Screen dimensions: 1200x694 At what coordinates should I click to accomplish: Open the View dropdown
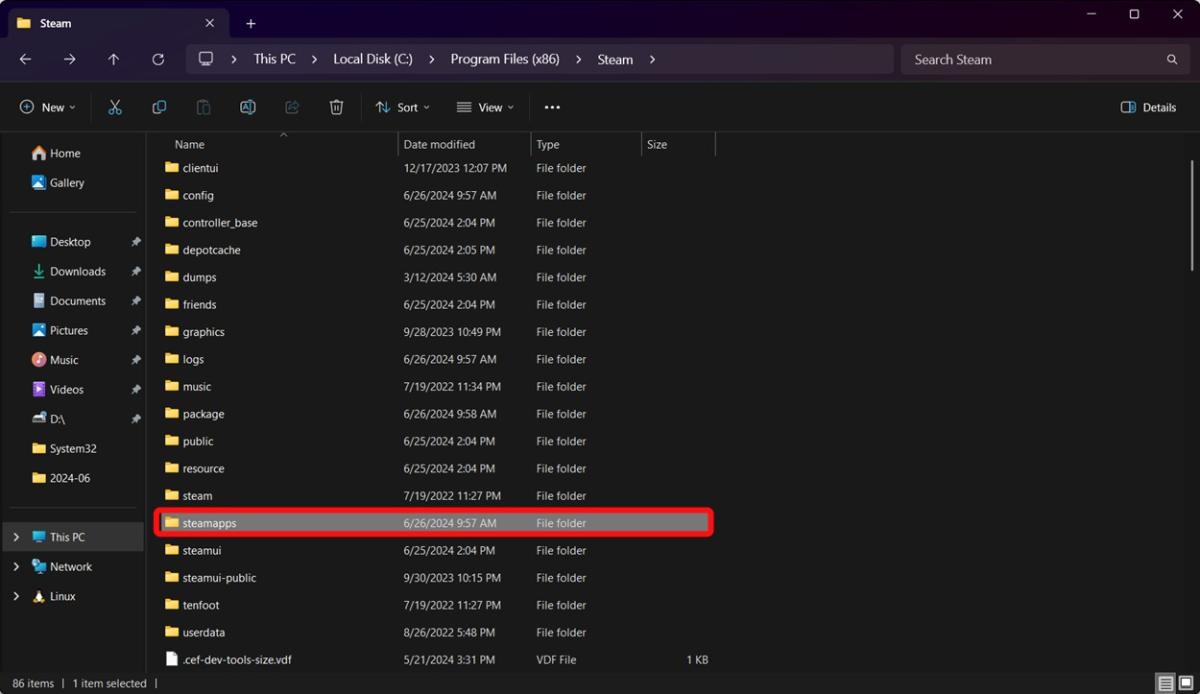484,107
